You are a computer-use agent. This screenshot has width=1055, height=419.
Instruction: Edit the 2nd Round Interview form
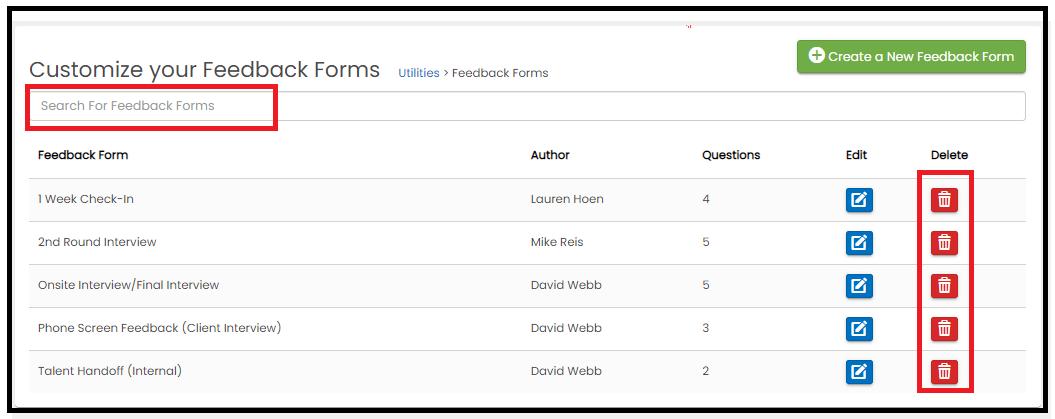tap(859, 243)
